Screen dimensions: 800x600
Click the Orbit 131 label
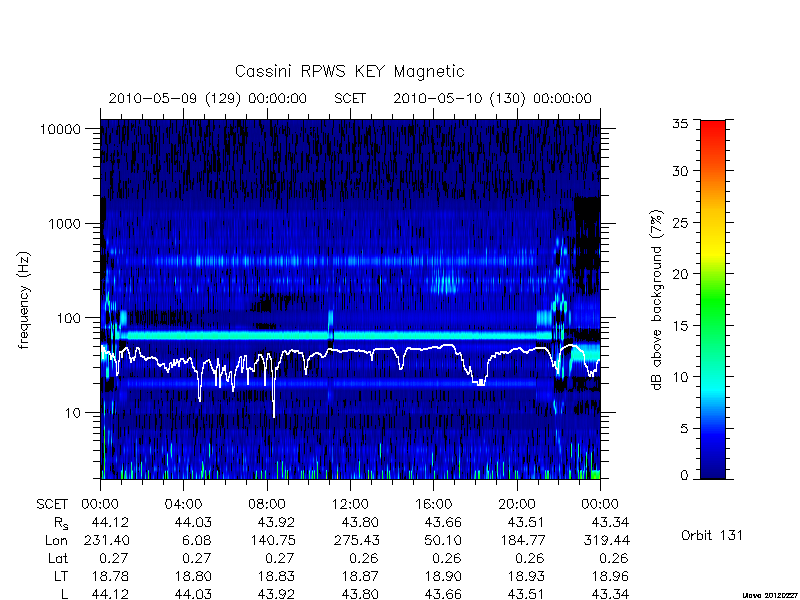[x=712, y=535]
